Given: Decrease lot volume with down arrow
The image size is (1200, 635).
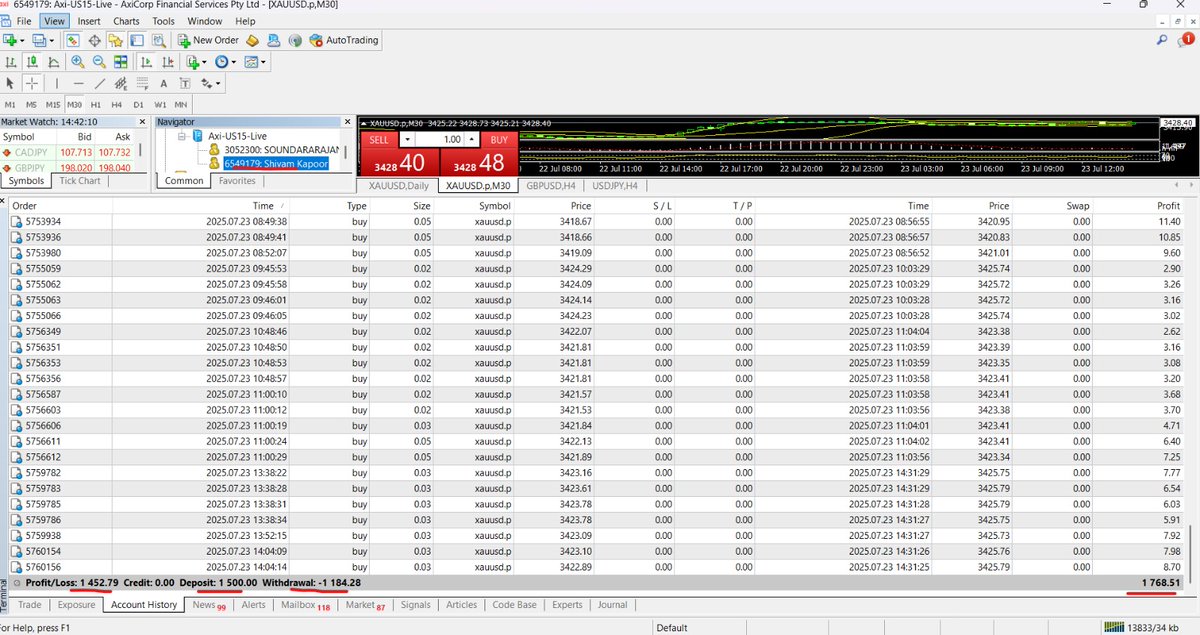Looking at the screenshot, I should [x=408, y=140].
